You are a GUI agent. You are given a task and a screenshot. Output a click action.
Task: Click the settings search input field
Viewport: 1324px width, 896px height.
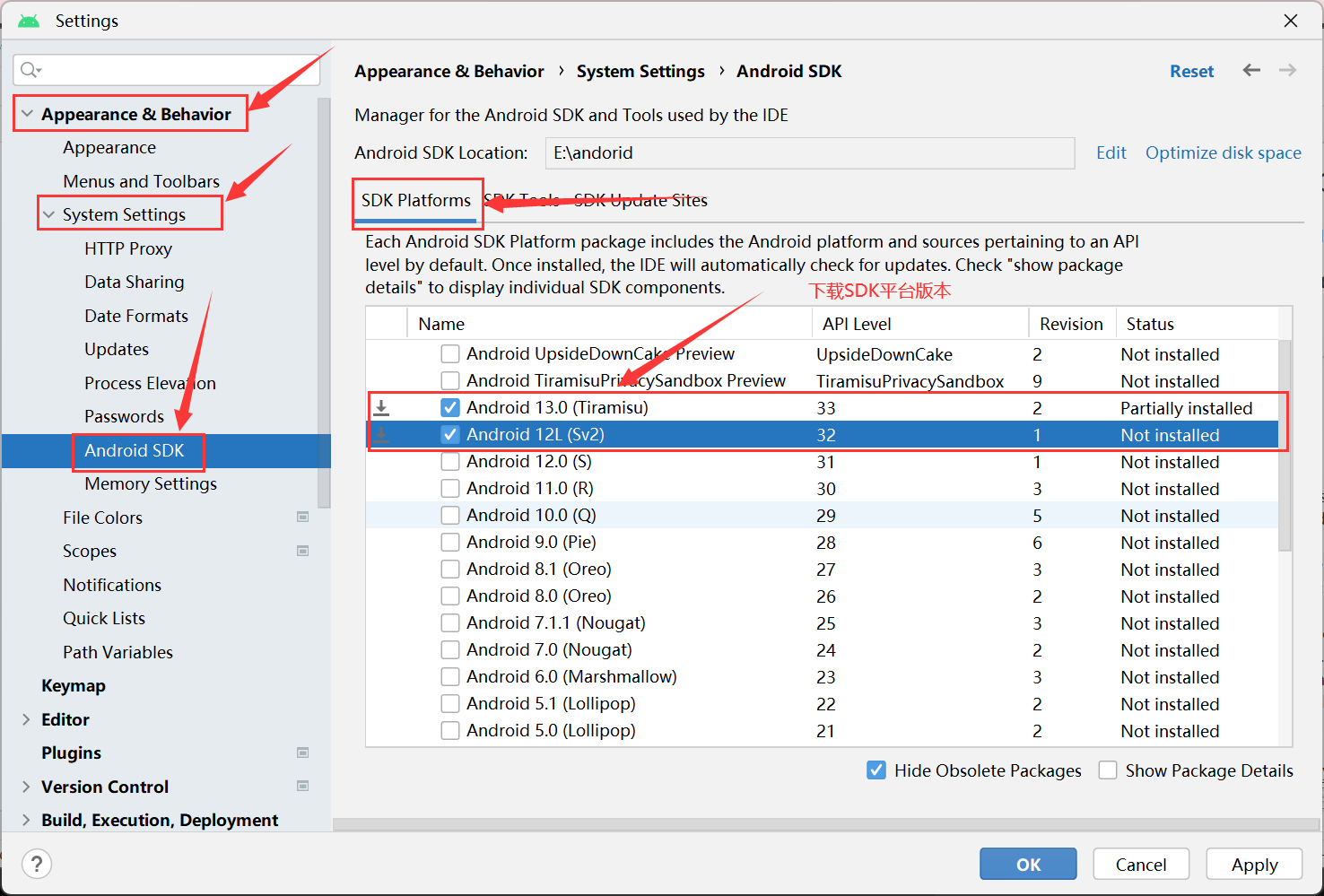coord(167,70)
